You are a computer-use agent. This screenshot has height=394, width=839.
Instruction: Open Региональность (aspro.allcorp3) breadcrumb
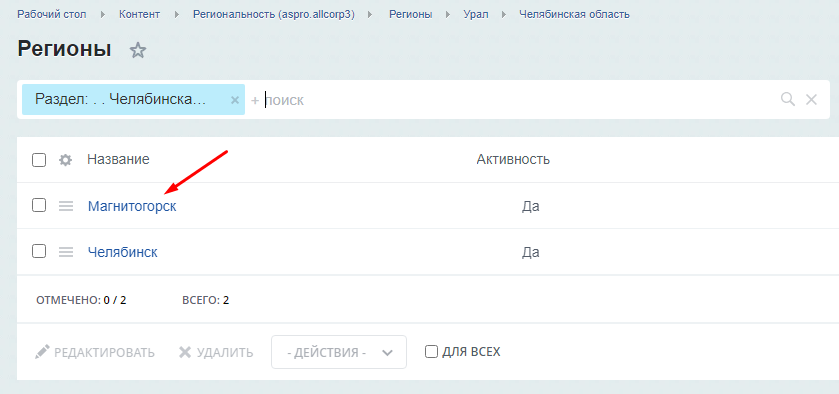click(x=274, y=14)
